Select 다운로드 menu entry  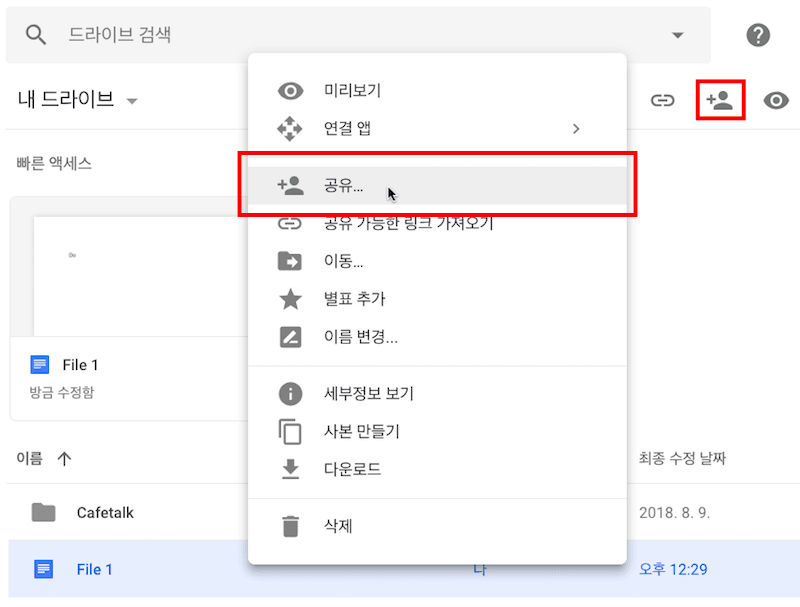437,469
